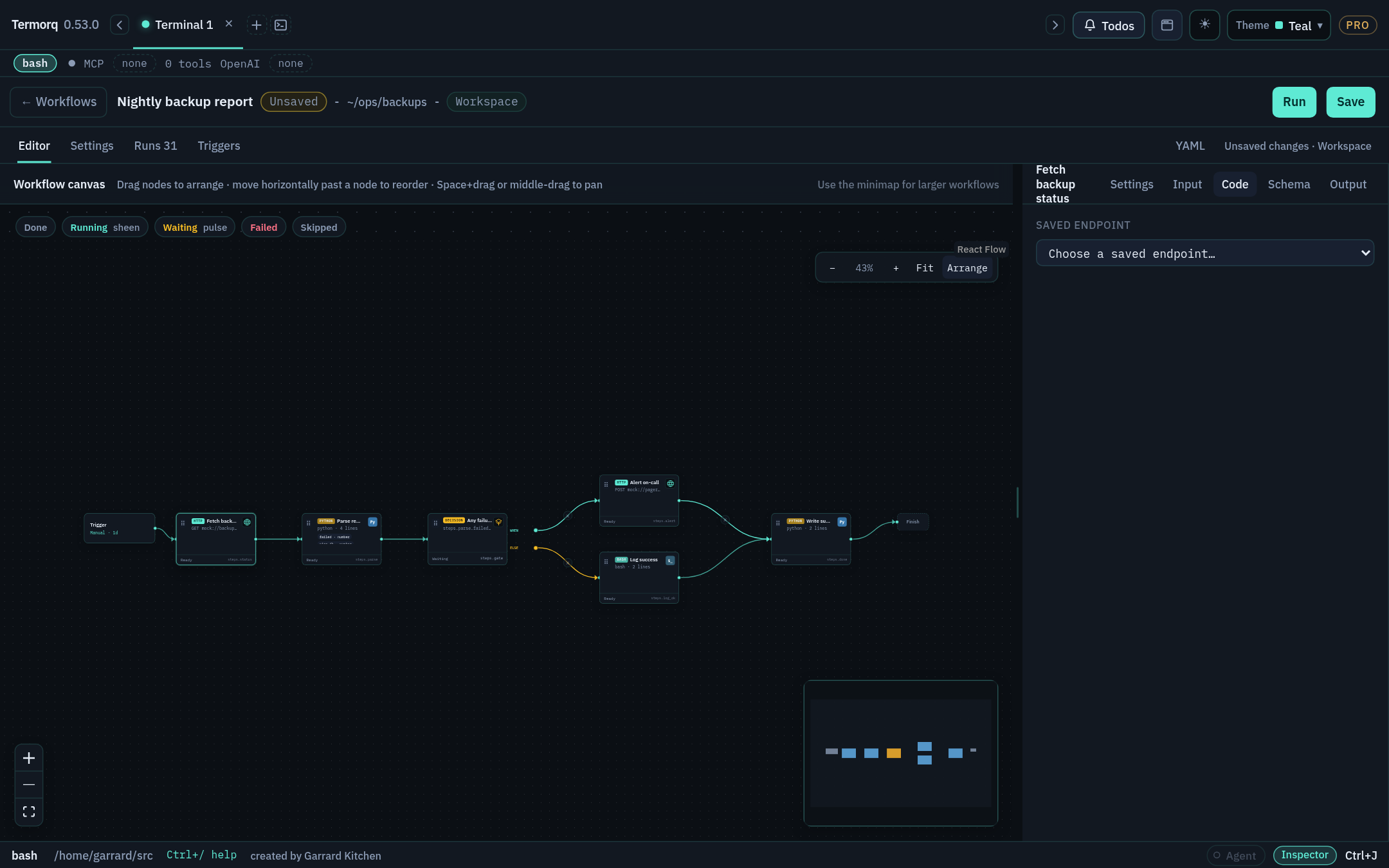Switch to the Settings workflow tab
The height and width of the screenshot is (868, 1389).
(x=92, y=146)
